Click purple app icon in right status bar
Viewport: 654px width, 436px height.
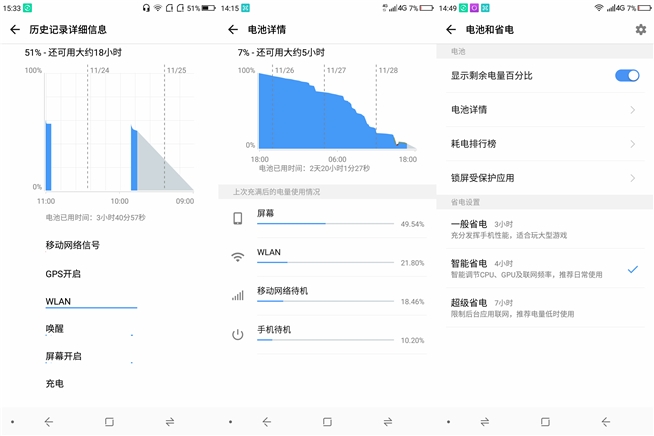(474, 8)
